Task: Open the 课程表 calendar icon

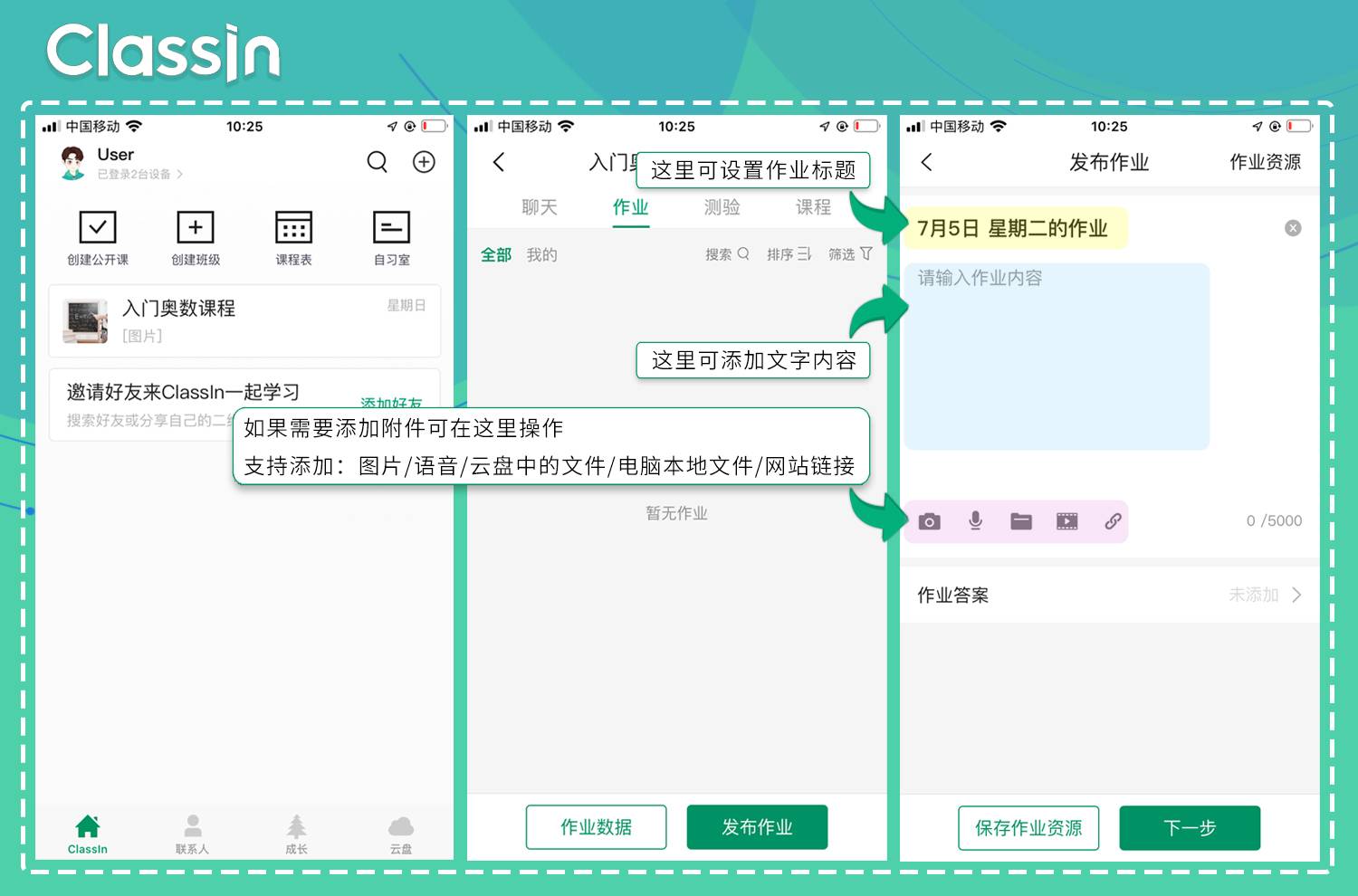Action: (x=293, y=227)
